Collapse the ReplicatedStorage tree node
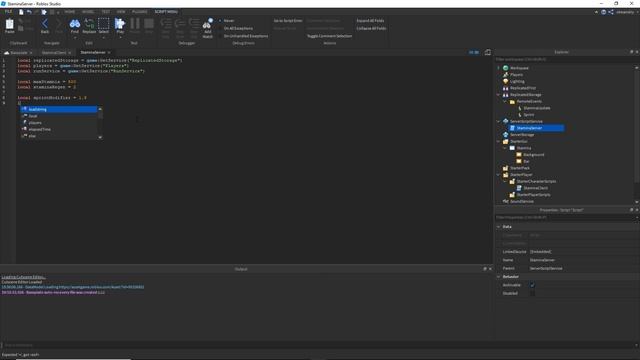Viewport: 640px width, 360px height. click(498, 95)
